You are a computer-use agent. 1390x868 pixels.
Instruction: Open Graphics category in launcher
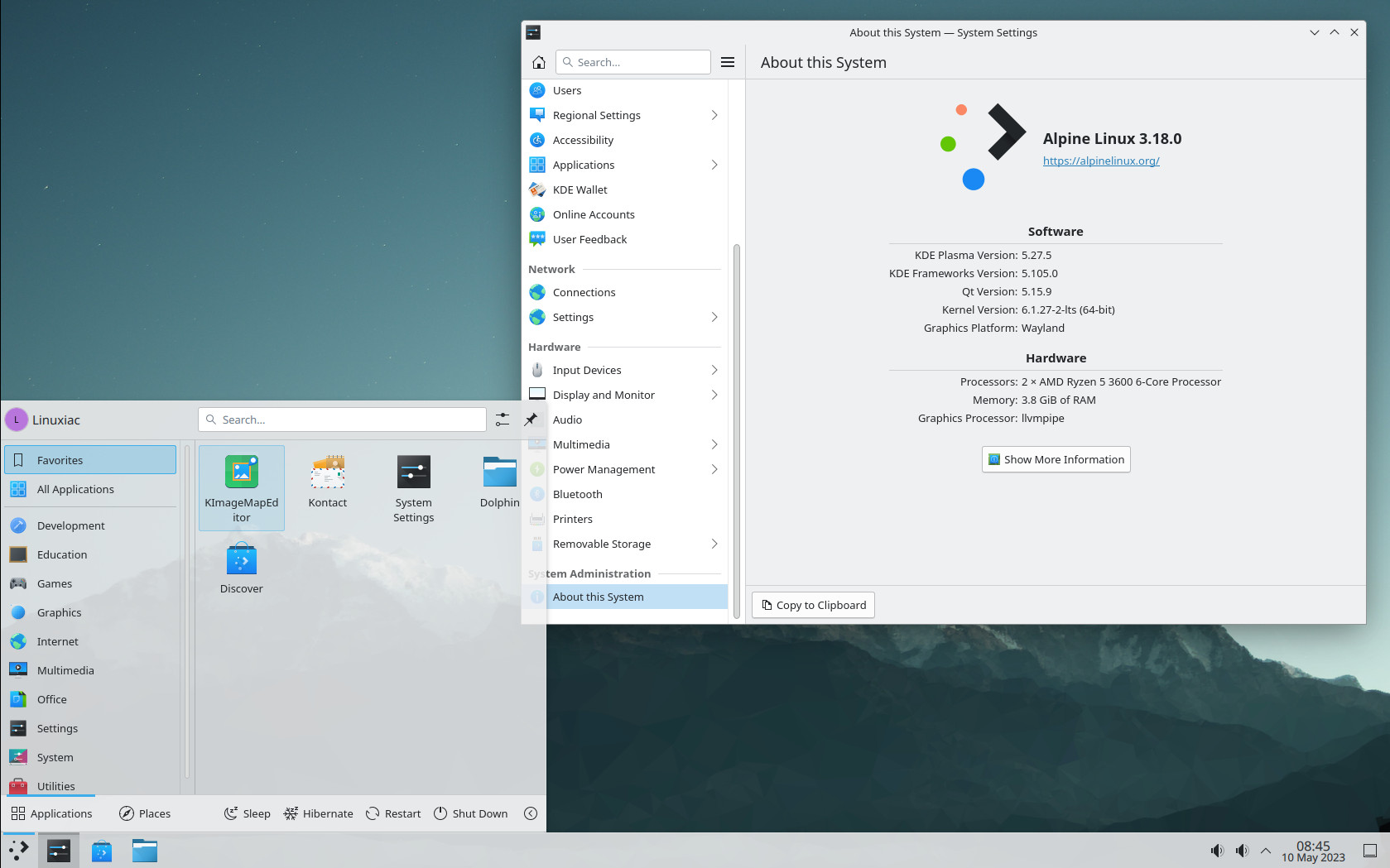(x=90, y=612)
